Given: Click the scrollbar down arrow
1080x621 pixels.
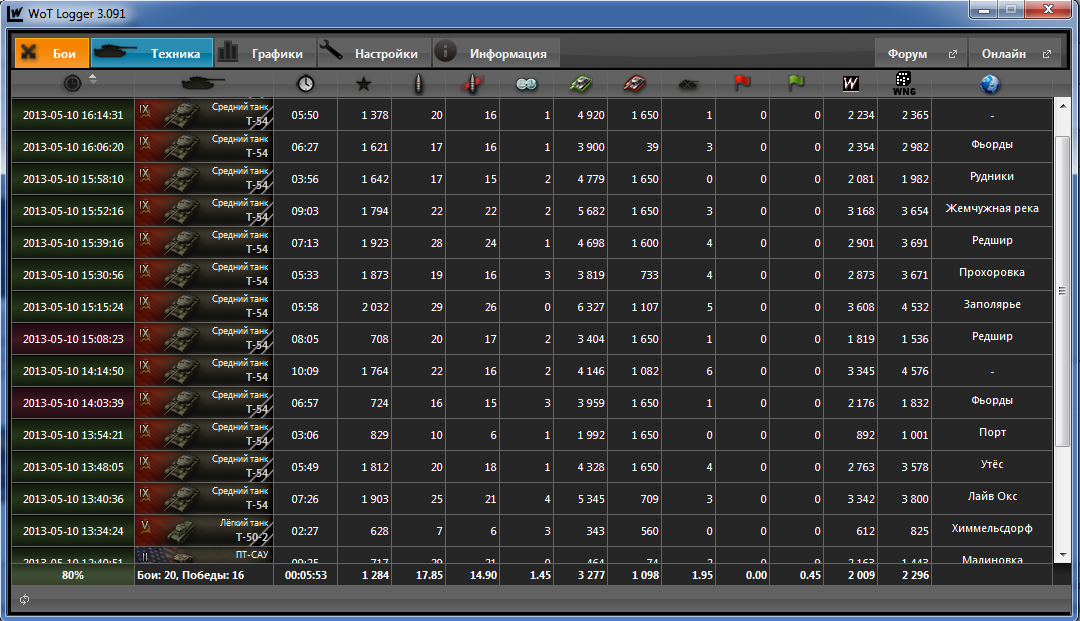Looking at the screenshot, I should 1062,554.
